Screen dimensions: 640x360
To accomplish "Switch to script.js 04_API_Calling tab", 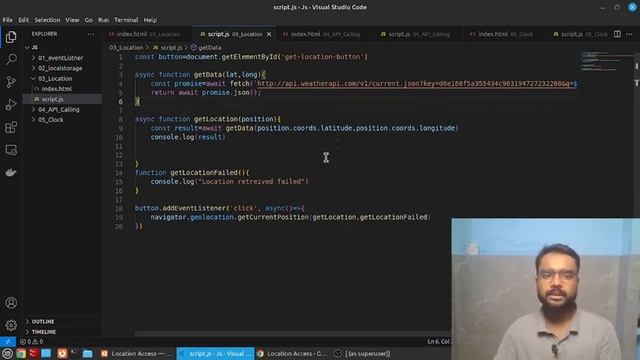I will click(418, 34).
